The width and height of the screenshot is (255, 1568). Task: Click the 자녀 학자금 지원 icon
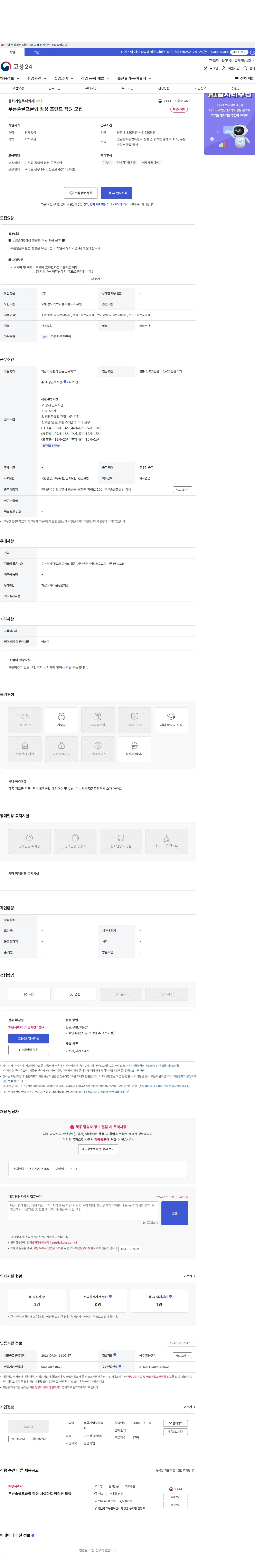click(171, 720)
